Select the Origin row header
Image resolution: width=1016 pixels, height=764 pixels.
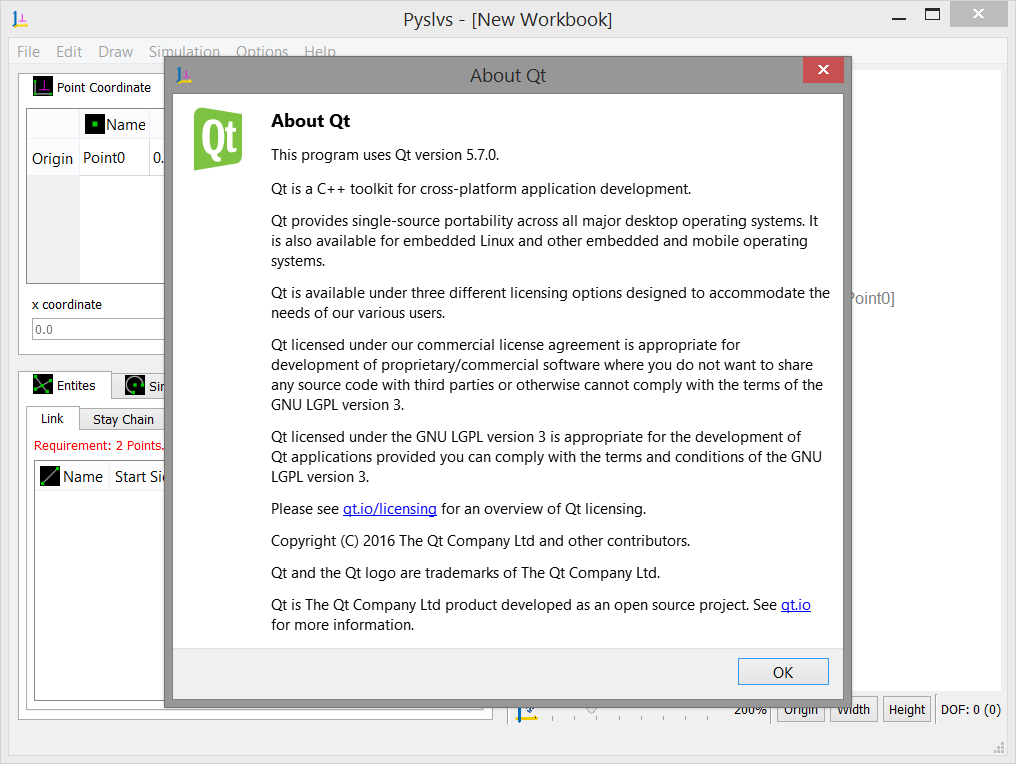tap(52, 159)
